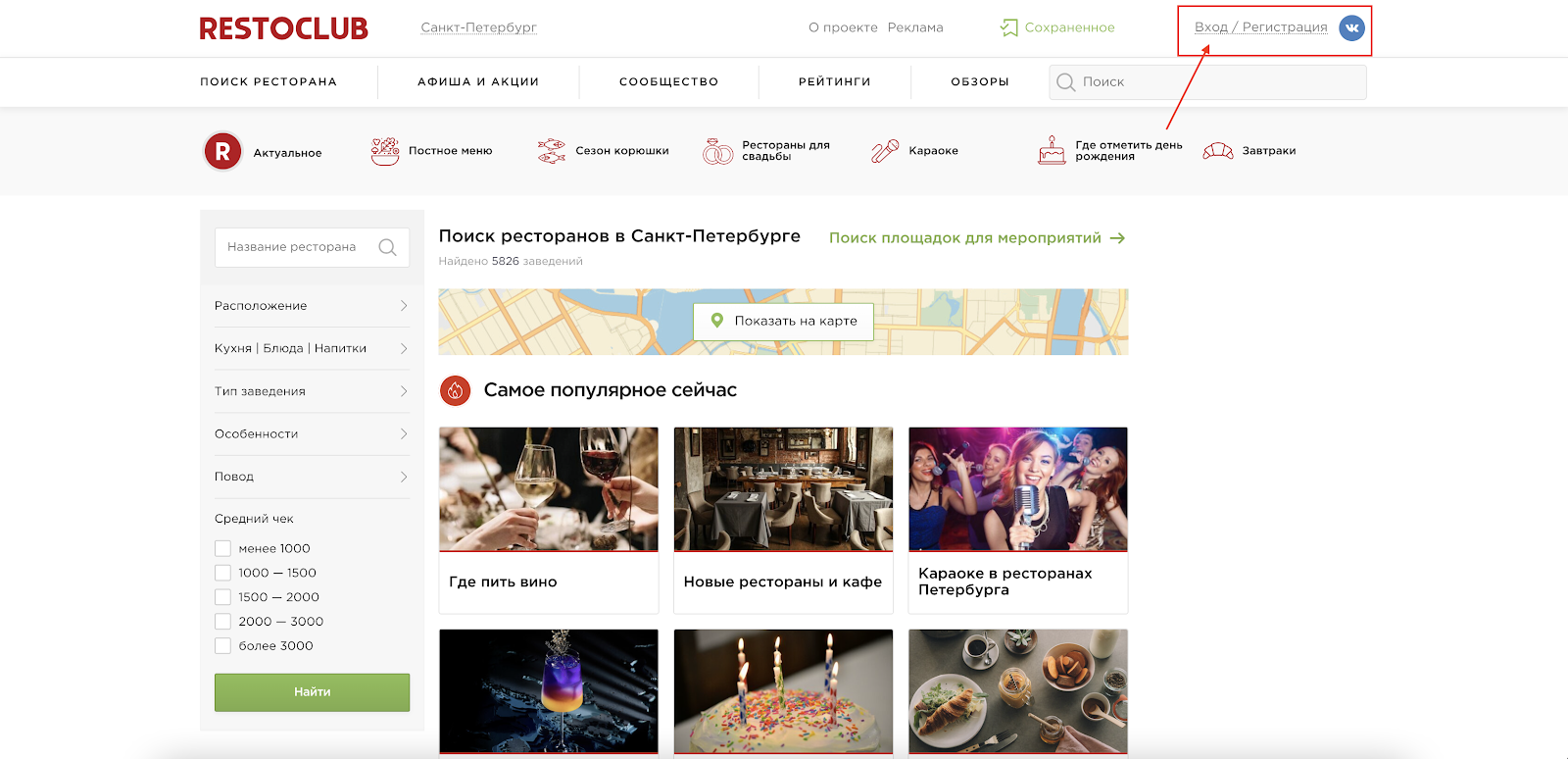1568x759 pixels.
Task: Choose the Караоке microphone icon
Action: coord(885,151)
